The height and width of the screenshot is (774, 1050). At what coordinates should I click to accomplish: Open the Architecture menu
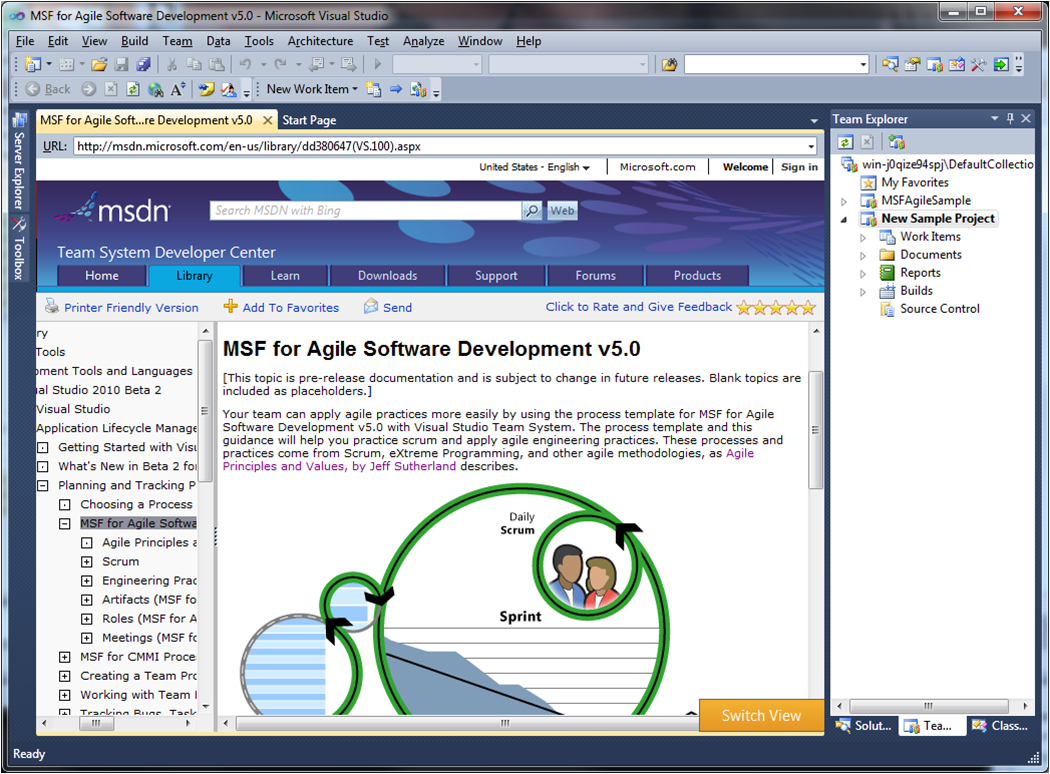click(x=320, y=41)
